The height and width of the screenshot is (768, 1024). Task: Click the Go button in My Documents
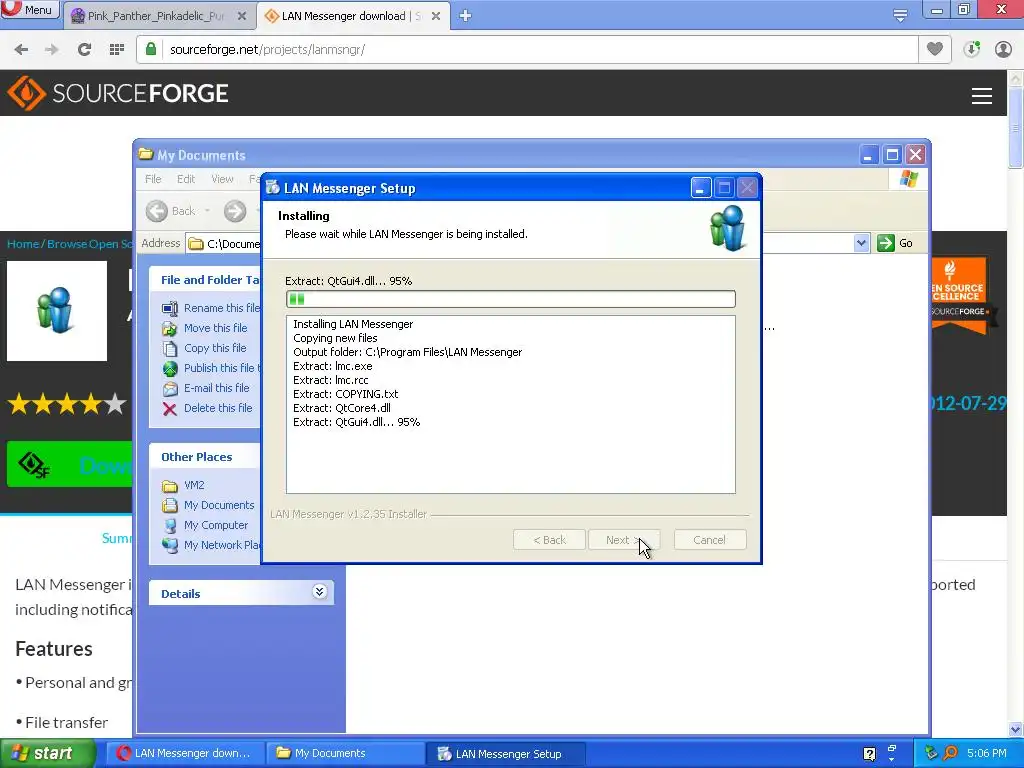(895, 243)
